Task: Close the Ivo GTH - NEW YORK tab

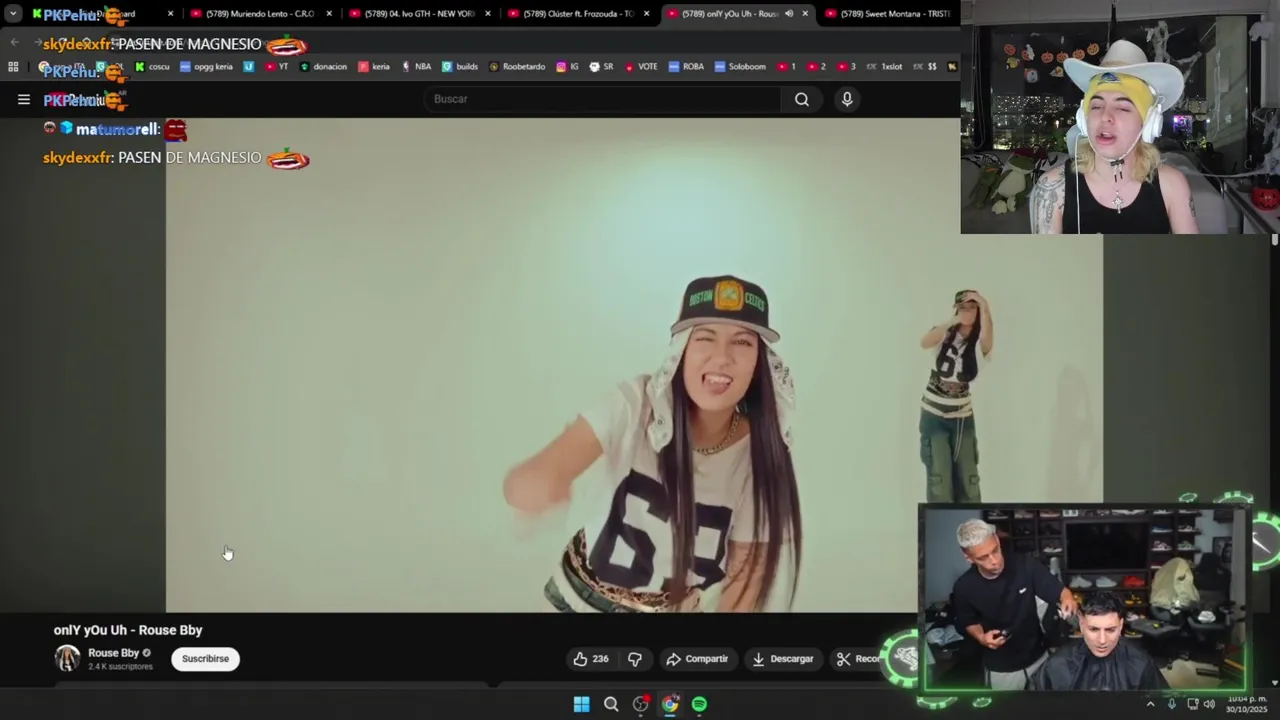Action: (488, 14)
